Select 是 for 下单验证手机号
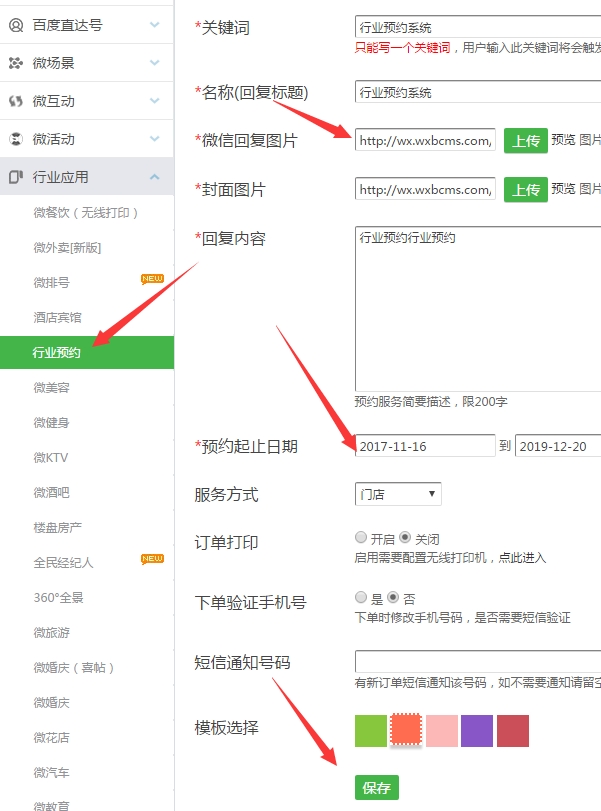Screen dimensions: 601x811 pyautogui.click(x=361, y=597)
